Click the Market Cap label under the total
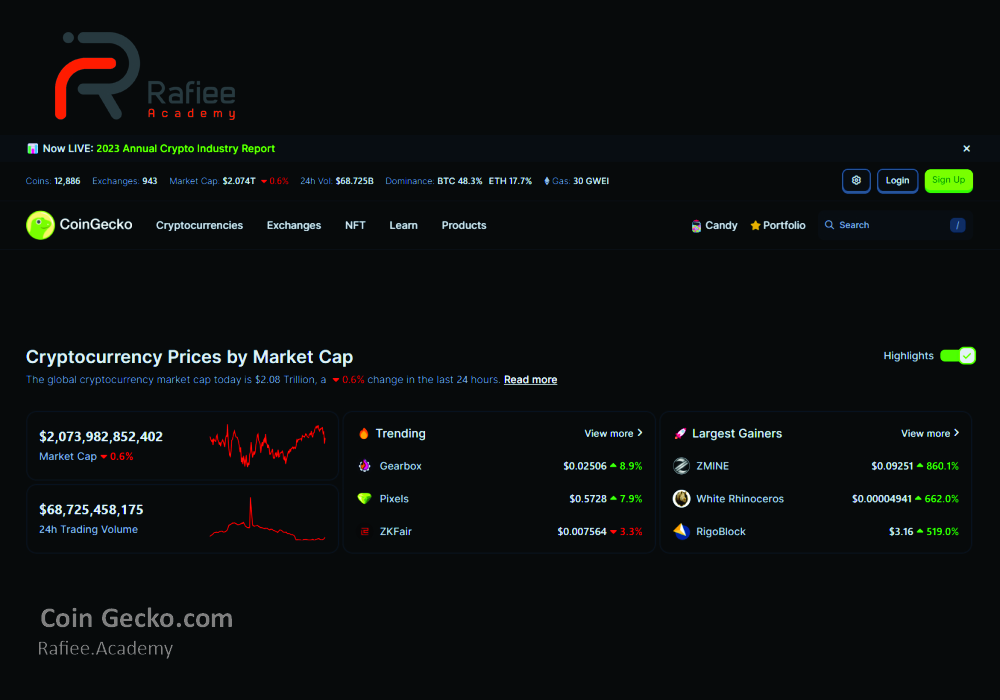 click(x=68, y=456)
